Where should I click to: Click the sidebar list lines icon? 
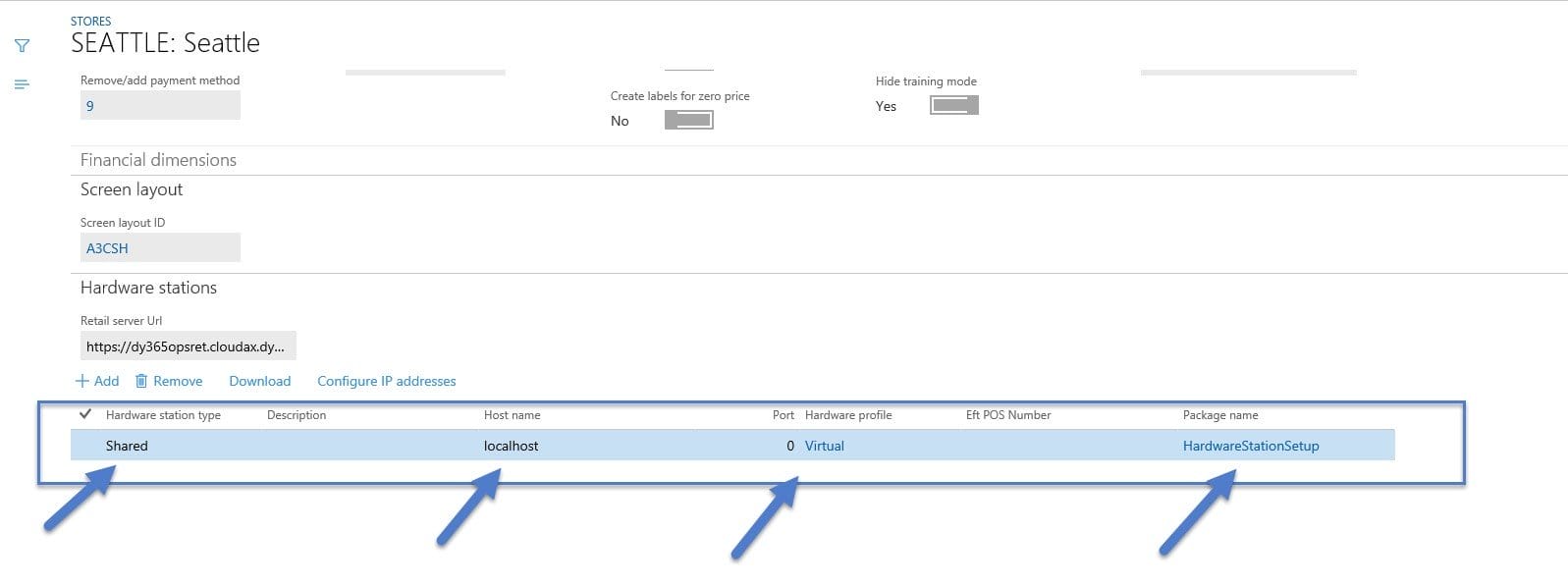(x=22, y=84)
